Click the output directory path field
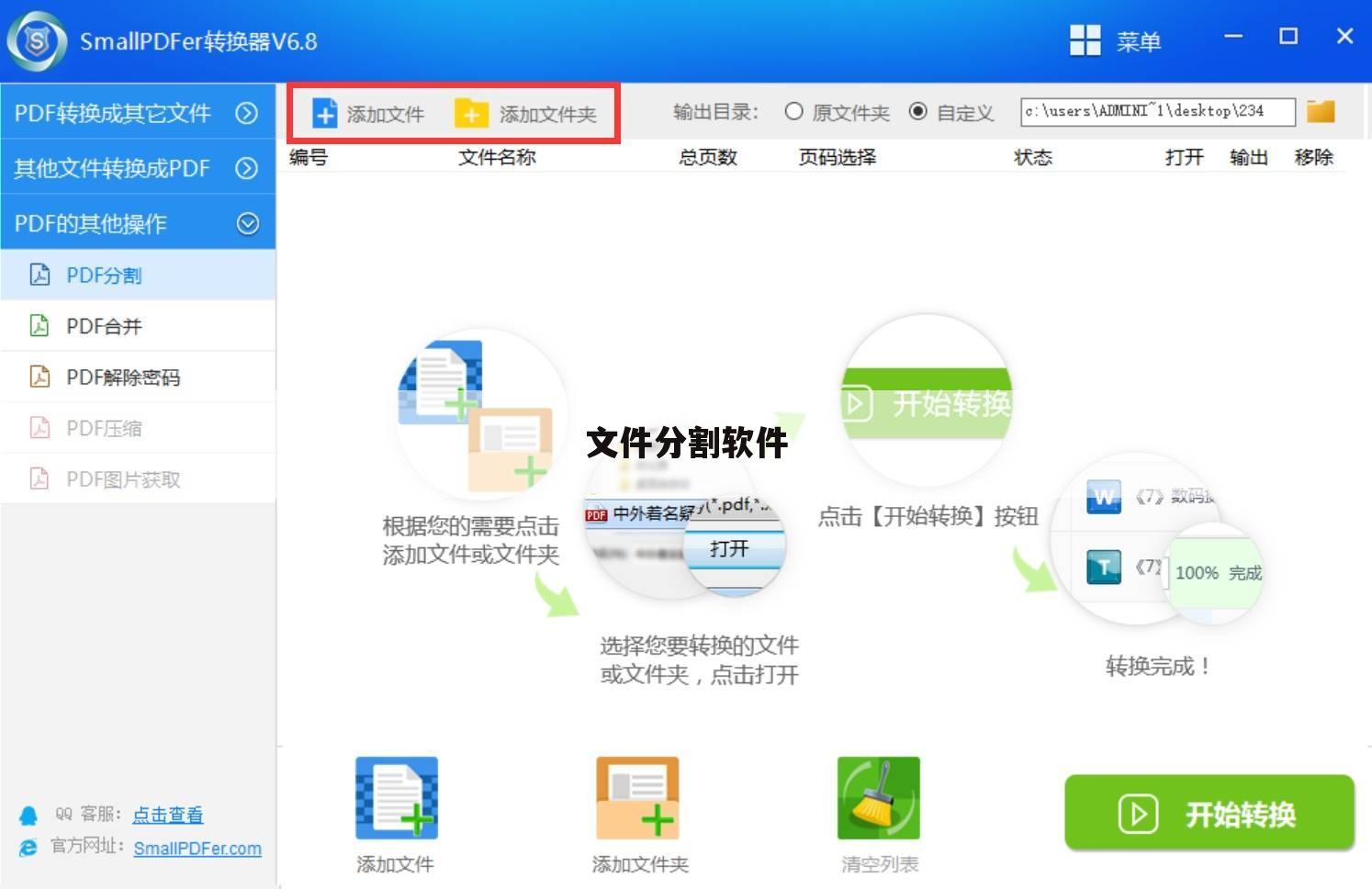This screenshot has height=889, width=1372. tap(1157, 112)
